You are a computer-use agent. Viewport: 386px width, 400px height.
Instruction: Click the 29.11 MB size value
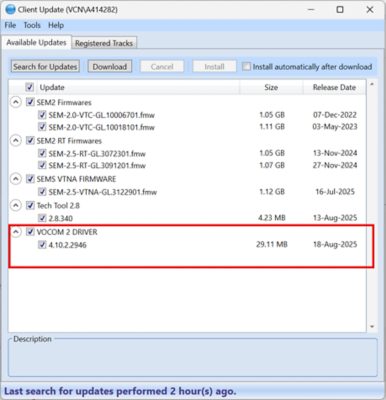pyautogui.click(x=272, y=244)
